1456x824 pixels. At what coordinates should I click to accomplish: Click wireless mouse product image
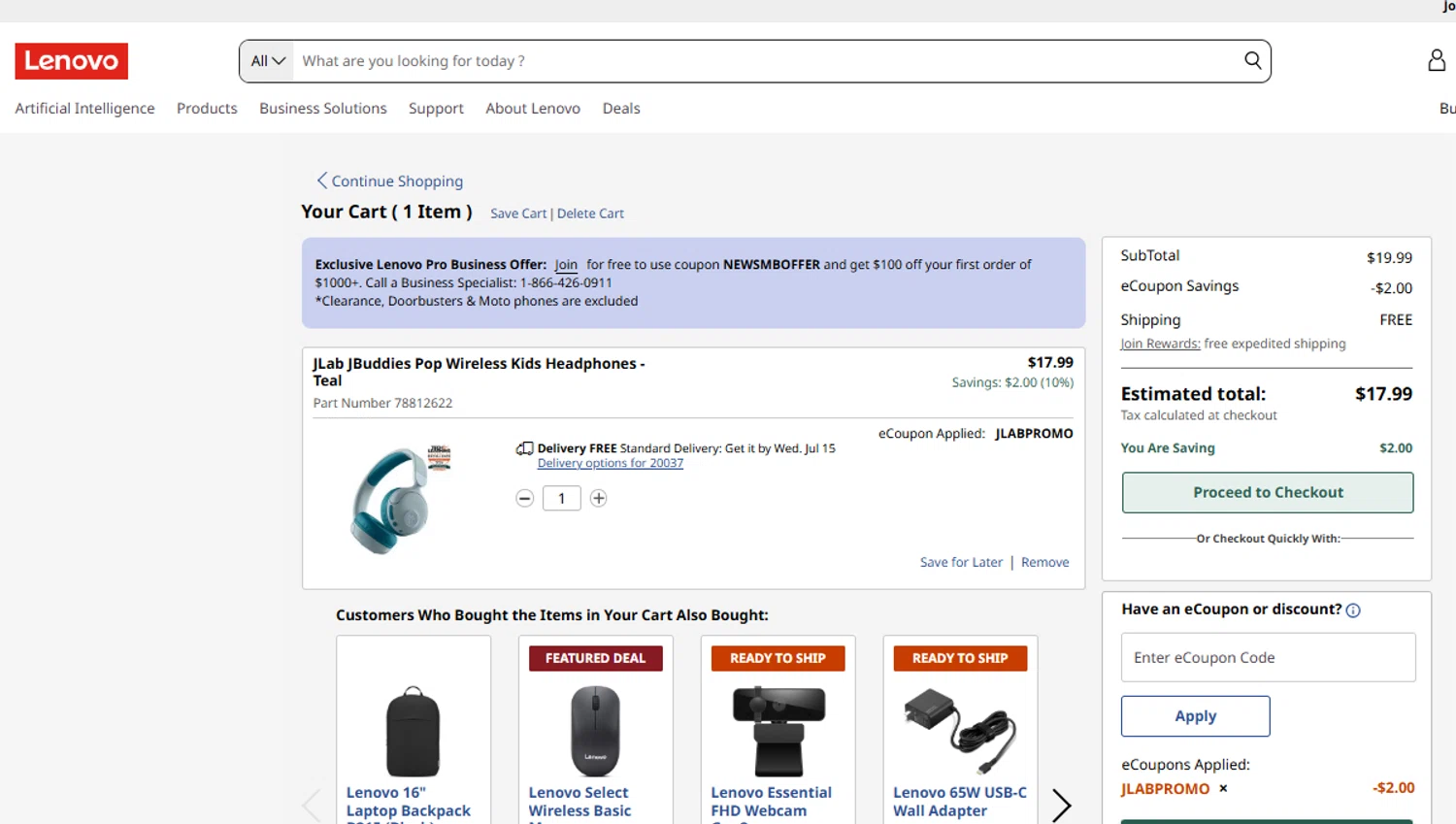595,731
